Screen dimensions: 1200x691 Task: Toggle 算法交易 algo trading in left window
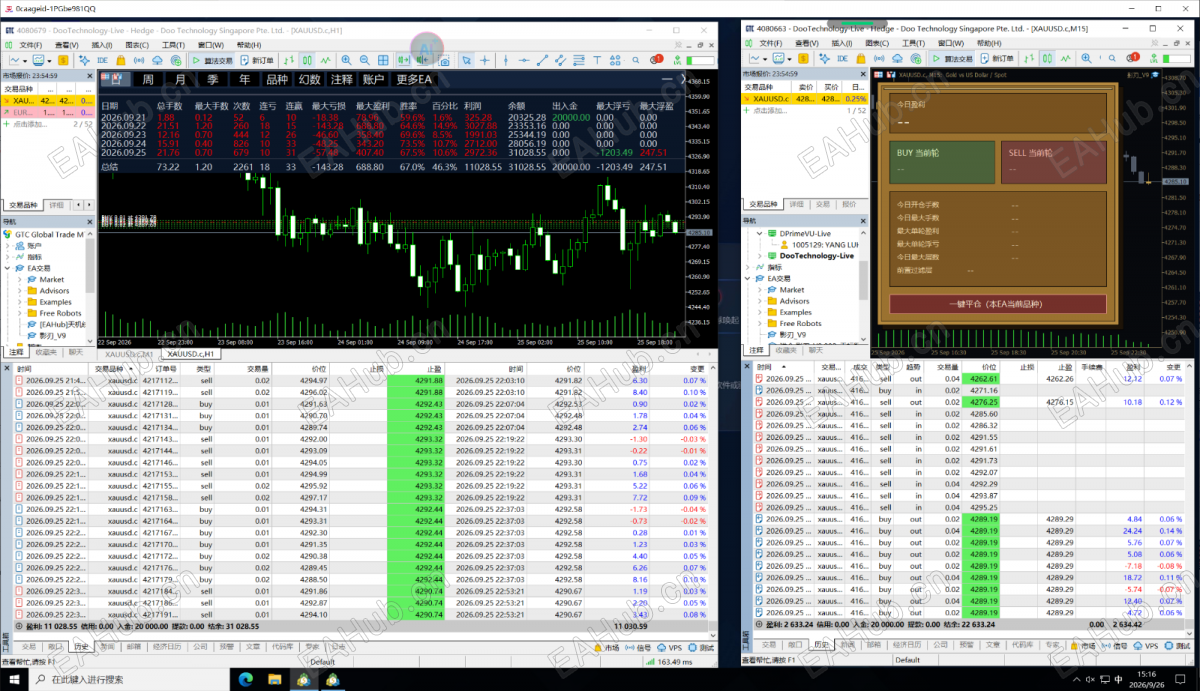click(x=214, y=60)
